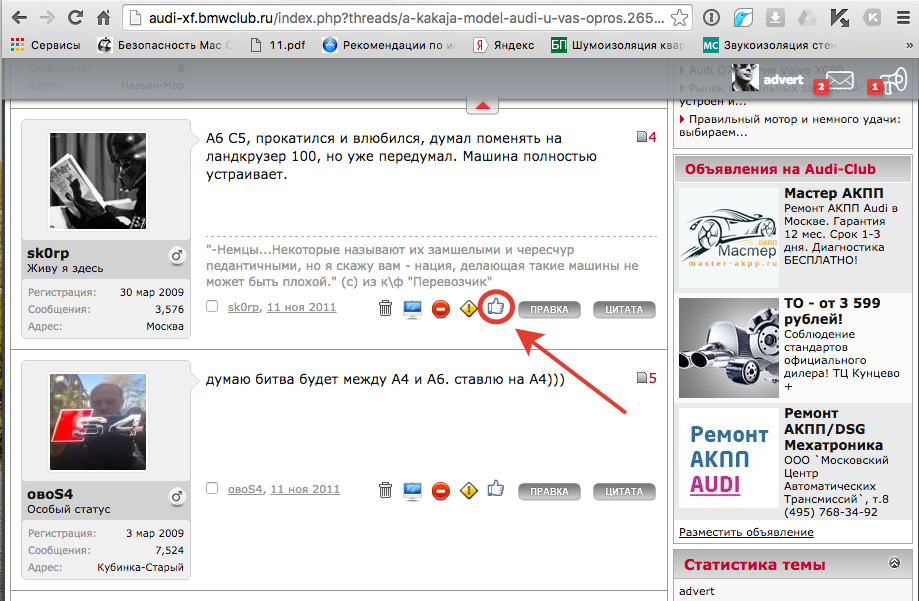This screenshot has width=919, height=601.
Task: Like овоS4's post with the thumbs-up
Action: (496, 488)
